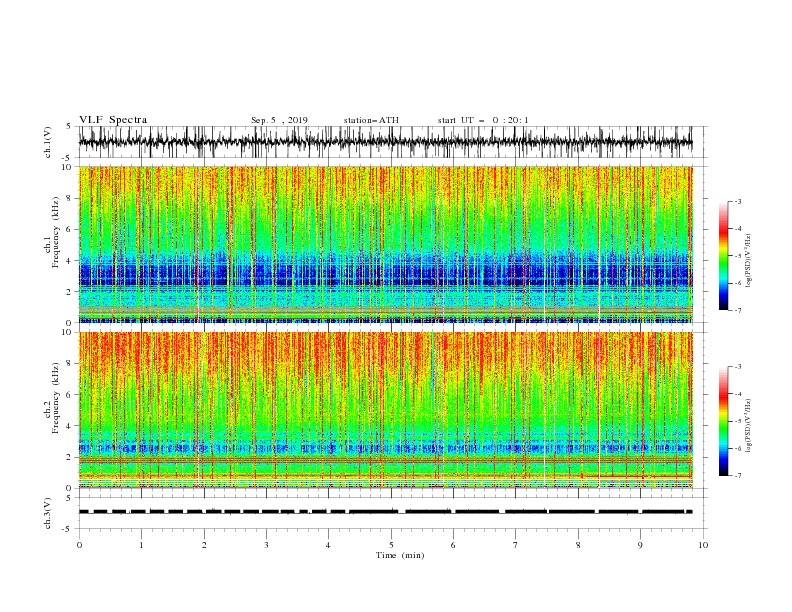The image size is (792, 612).
Task: Click the "station=ATH" header label
Action: click(371, 120)
